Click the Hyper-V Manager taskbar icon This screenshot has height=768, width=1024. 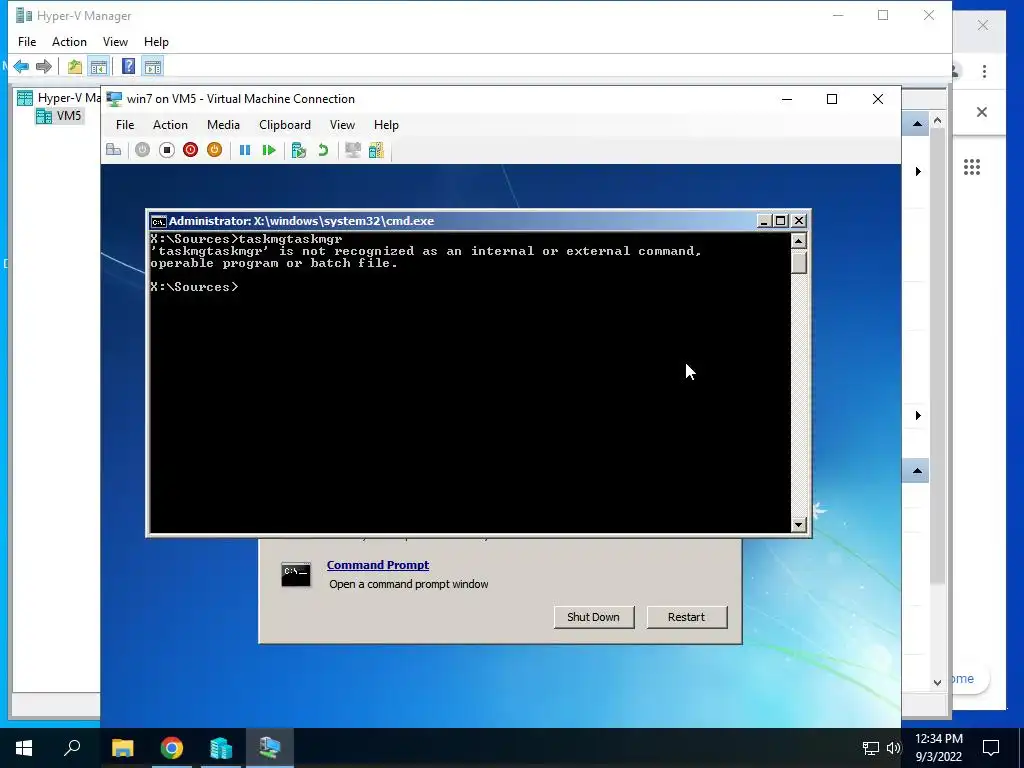221,748
